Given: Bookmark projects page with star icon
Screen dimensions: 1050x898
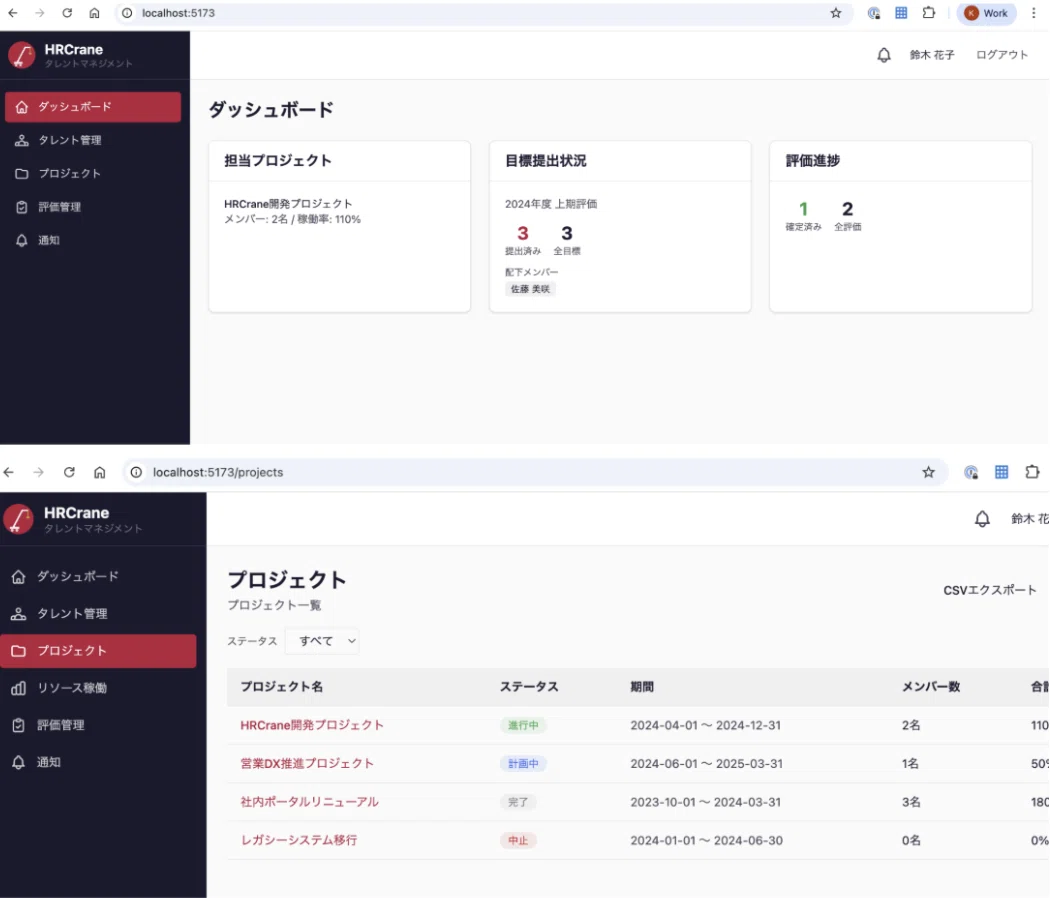Looking at the screenshot, I should (928, 472).
